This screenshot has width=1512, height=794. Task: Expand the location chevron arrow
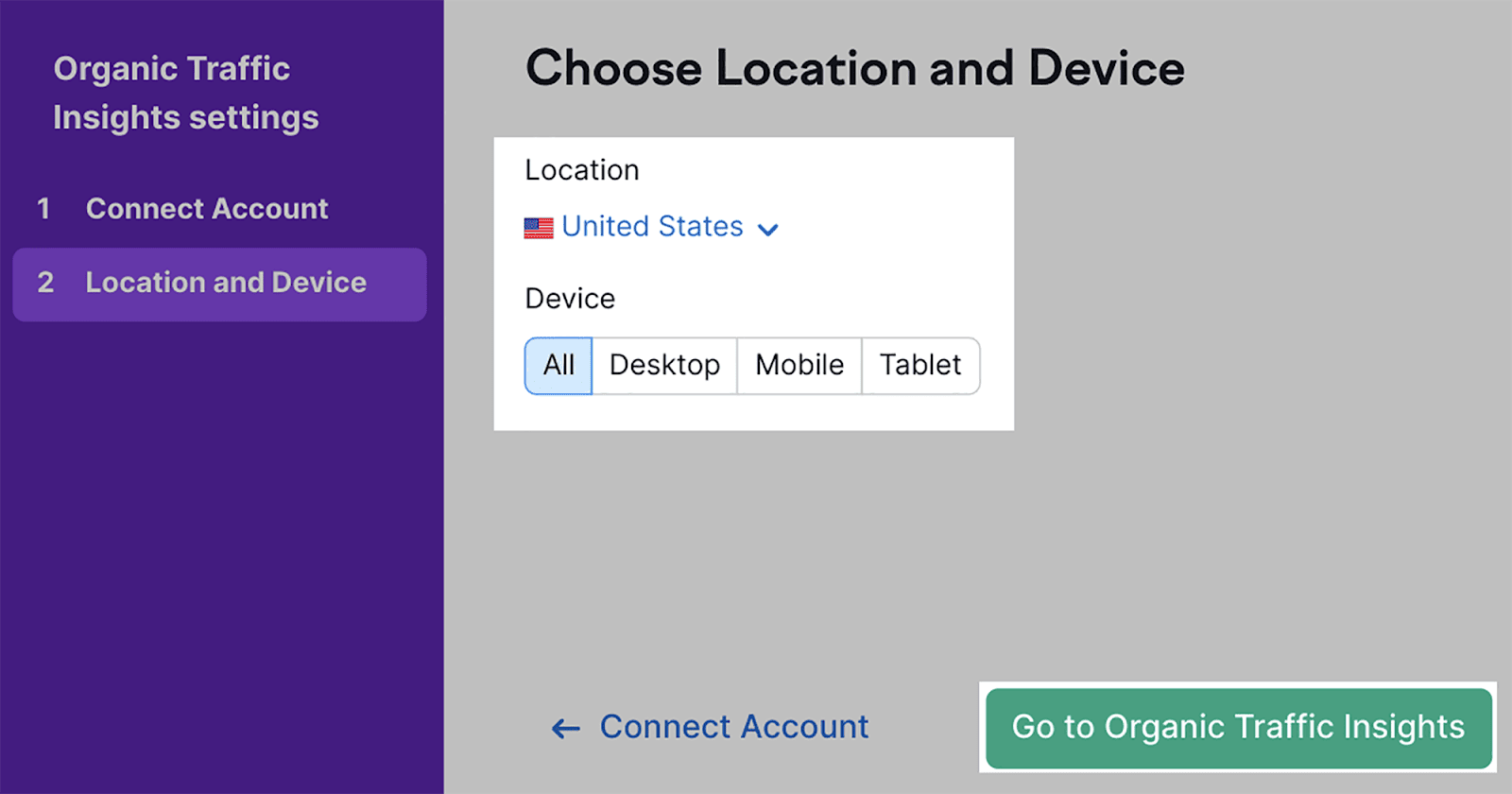click(768, 230)
